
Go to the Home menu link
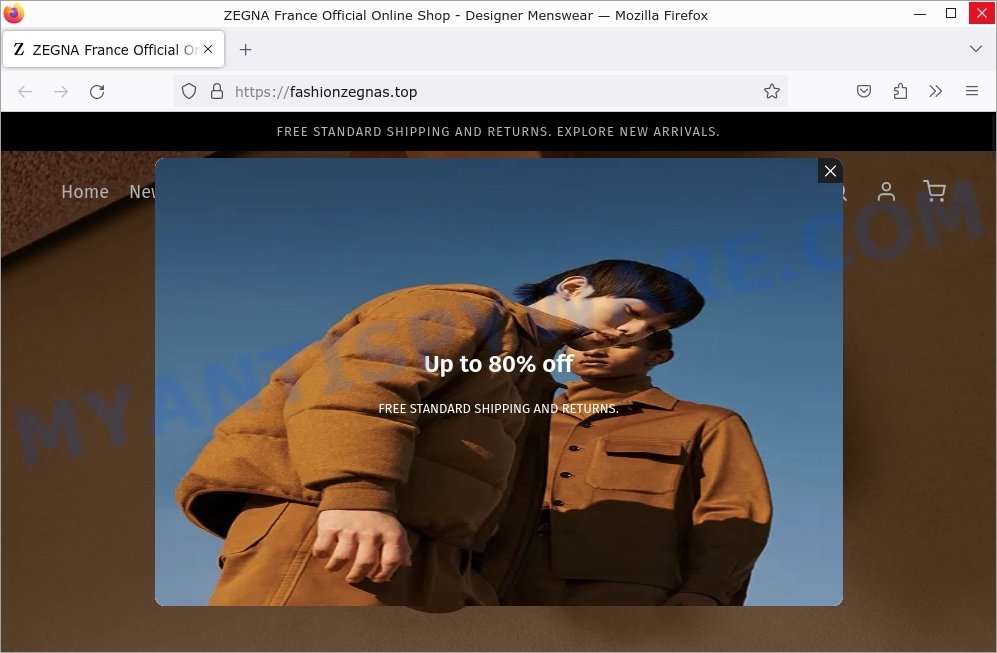pyautogui.click(x=85, y=191)
